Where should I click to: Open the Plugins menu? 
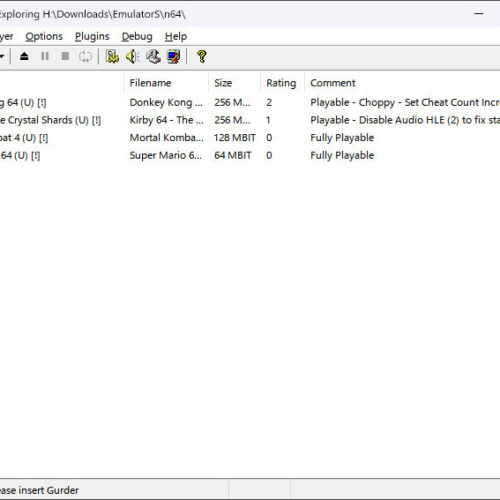[x=92, y=36]
